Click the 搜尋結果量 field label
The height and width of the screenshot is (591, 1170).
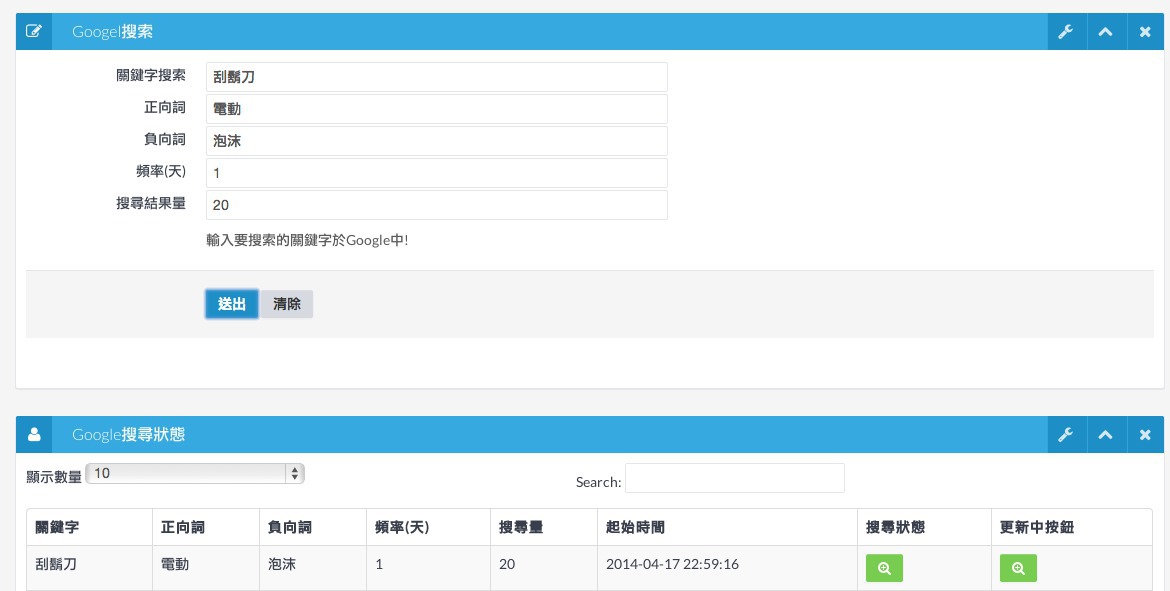(151, 203)
